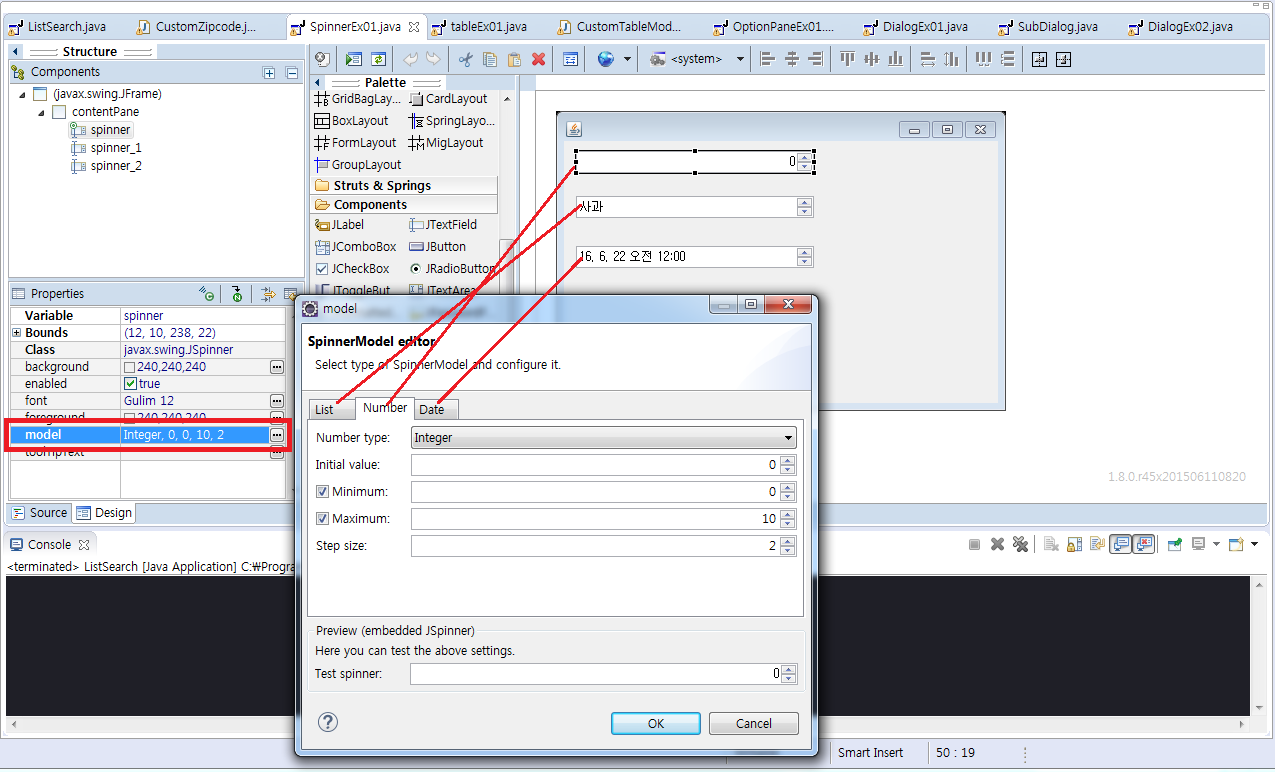Open the <system> look and feel dropdown
This screenshot has height=772, width=1275.
point(739,59)
